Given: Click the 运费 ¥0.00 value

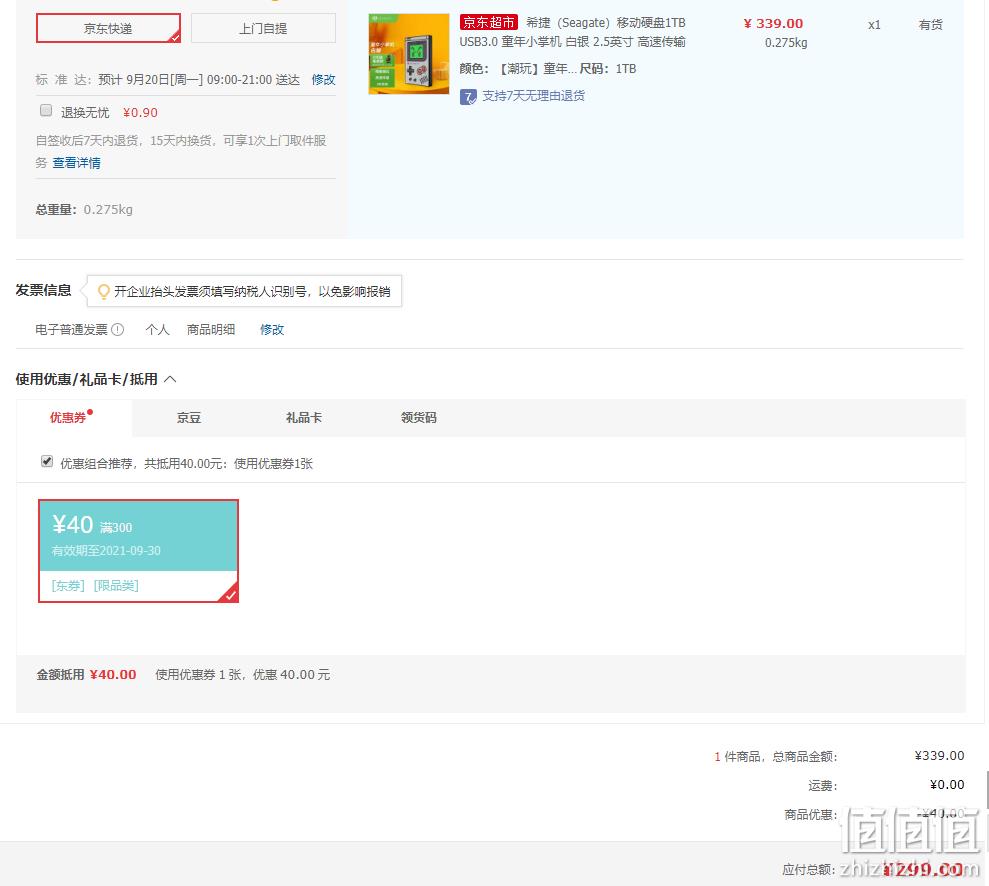Looking at the screenshot, I should [x=947, y=784].
